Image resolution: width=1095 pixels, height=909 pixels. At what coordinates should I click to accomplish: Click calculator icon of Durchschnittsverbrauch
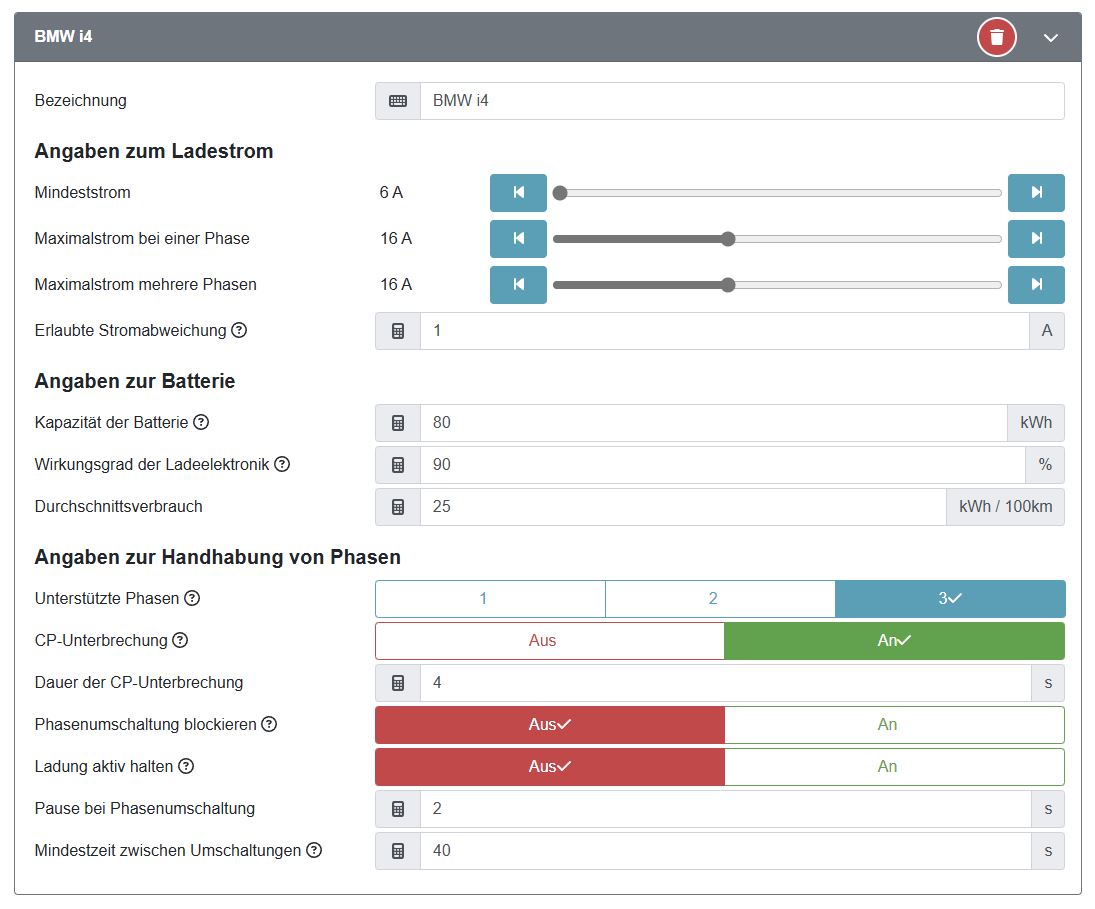398,507
